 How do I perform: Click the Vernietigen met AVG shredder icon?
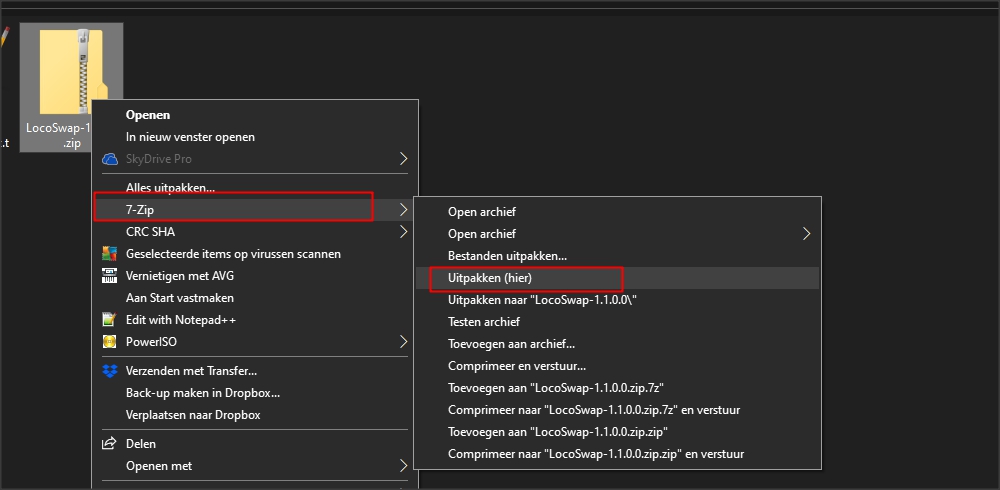110,276
